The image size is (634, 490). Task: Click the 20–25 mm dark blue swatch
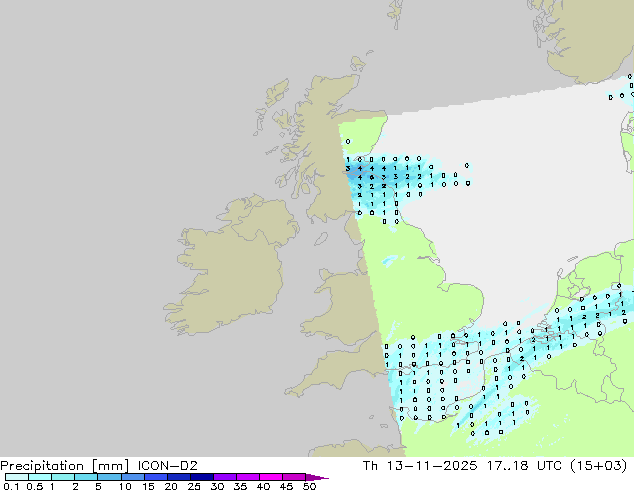tap(178, 477)
